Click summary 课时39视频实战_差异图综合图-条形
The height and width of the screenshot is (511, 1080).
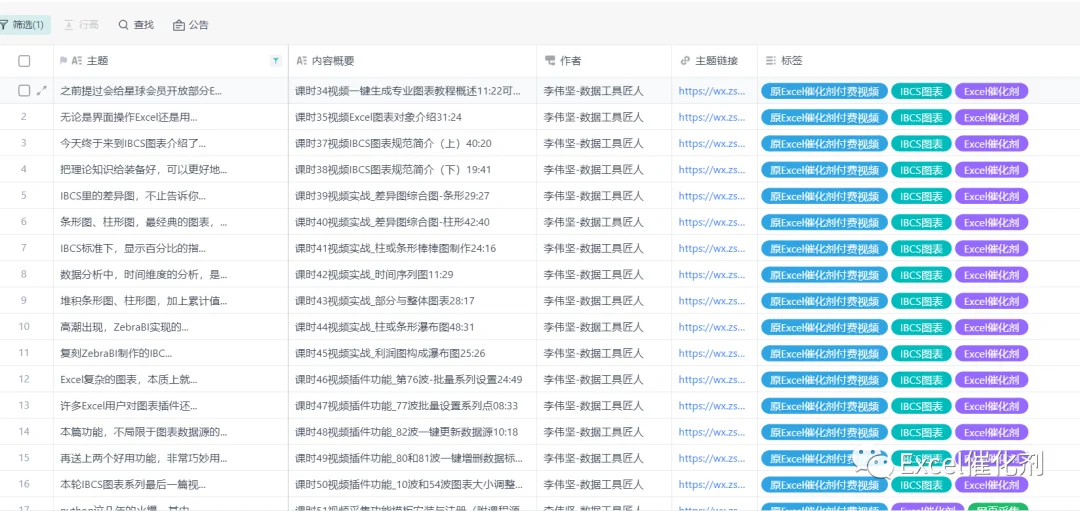point(392,196)
